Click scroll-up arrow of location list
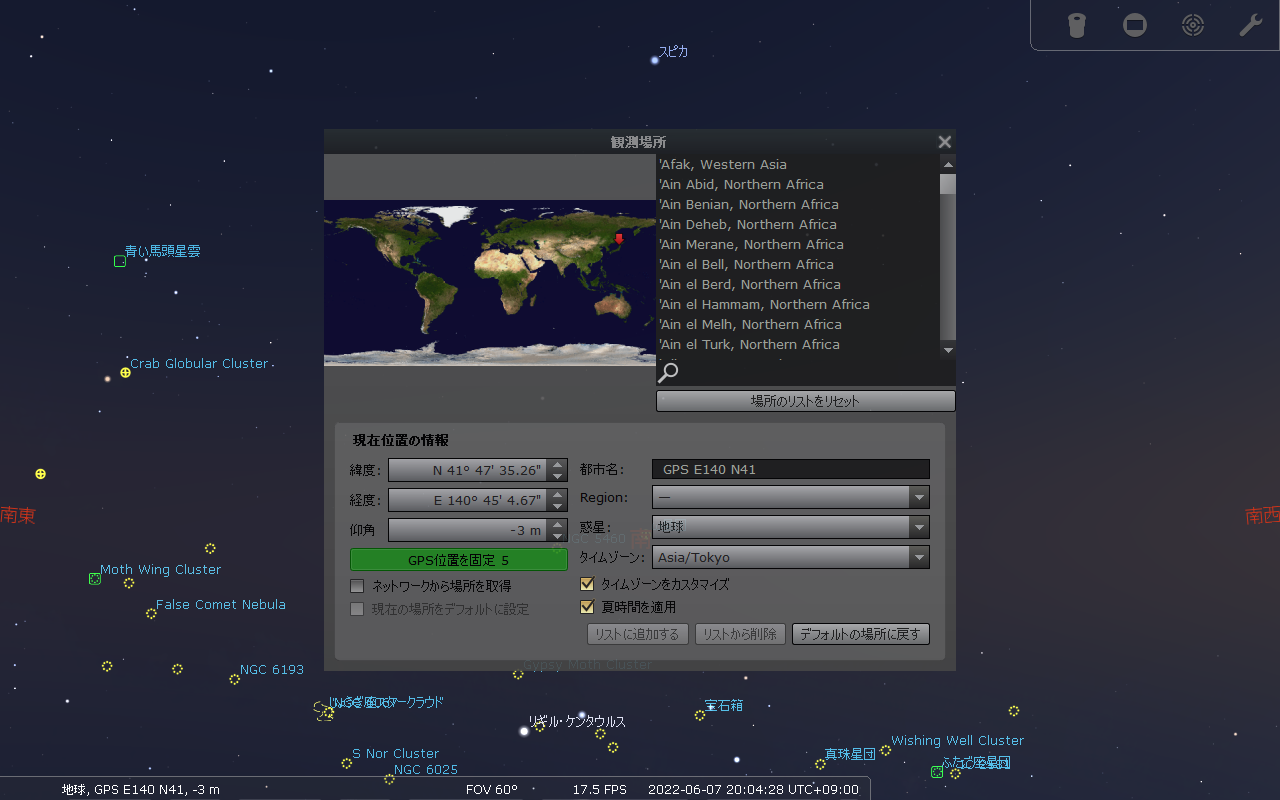Image resolution: width=1280 pixels, height=800 pixels. [948, 162]
